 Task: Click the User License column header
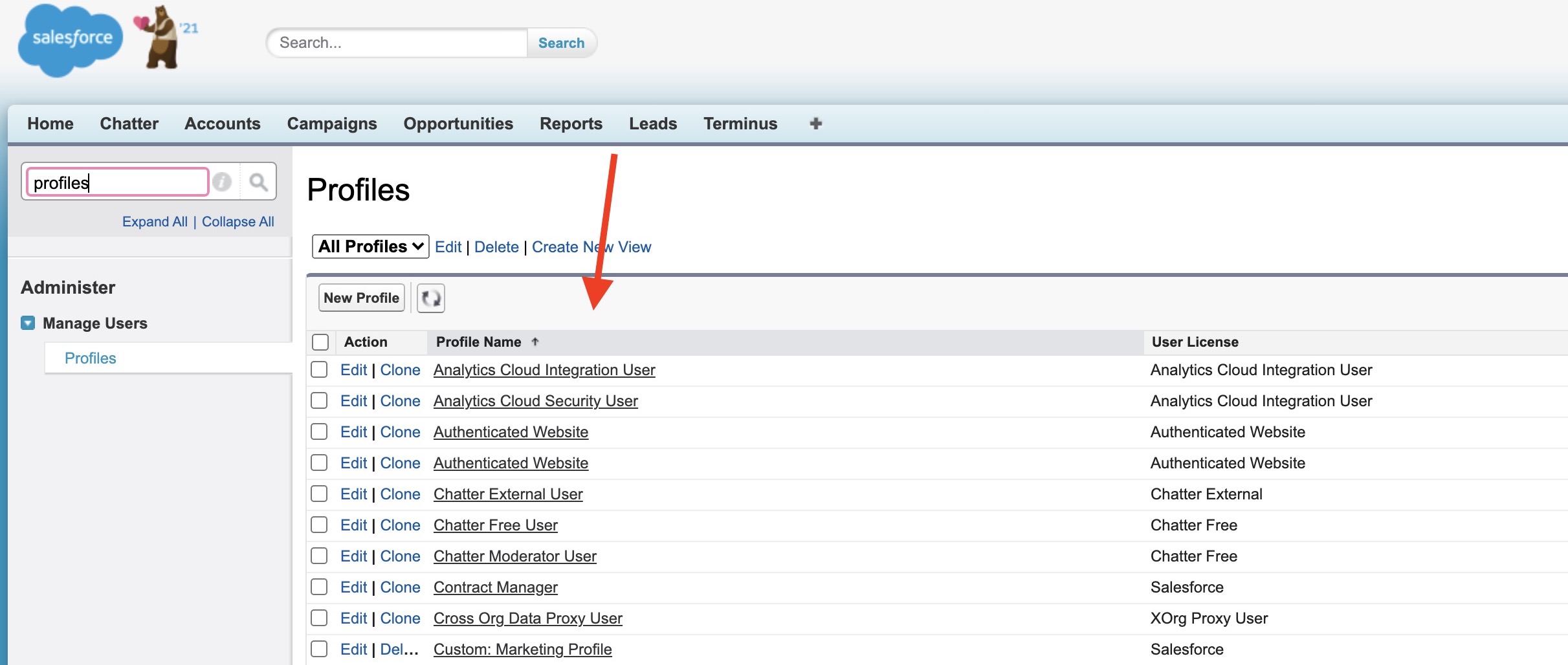click(x=1195, y=342)
